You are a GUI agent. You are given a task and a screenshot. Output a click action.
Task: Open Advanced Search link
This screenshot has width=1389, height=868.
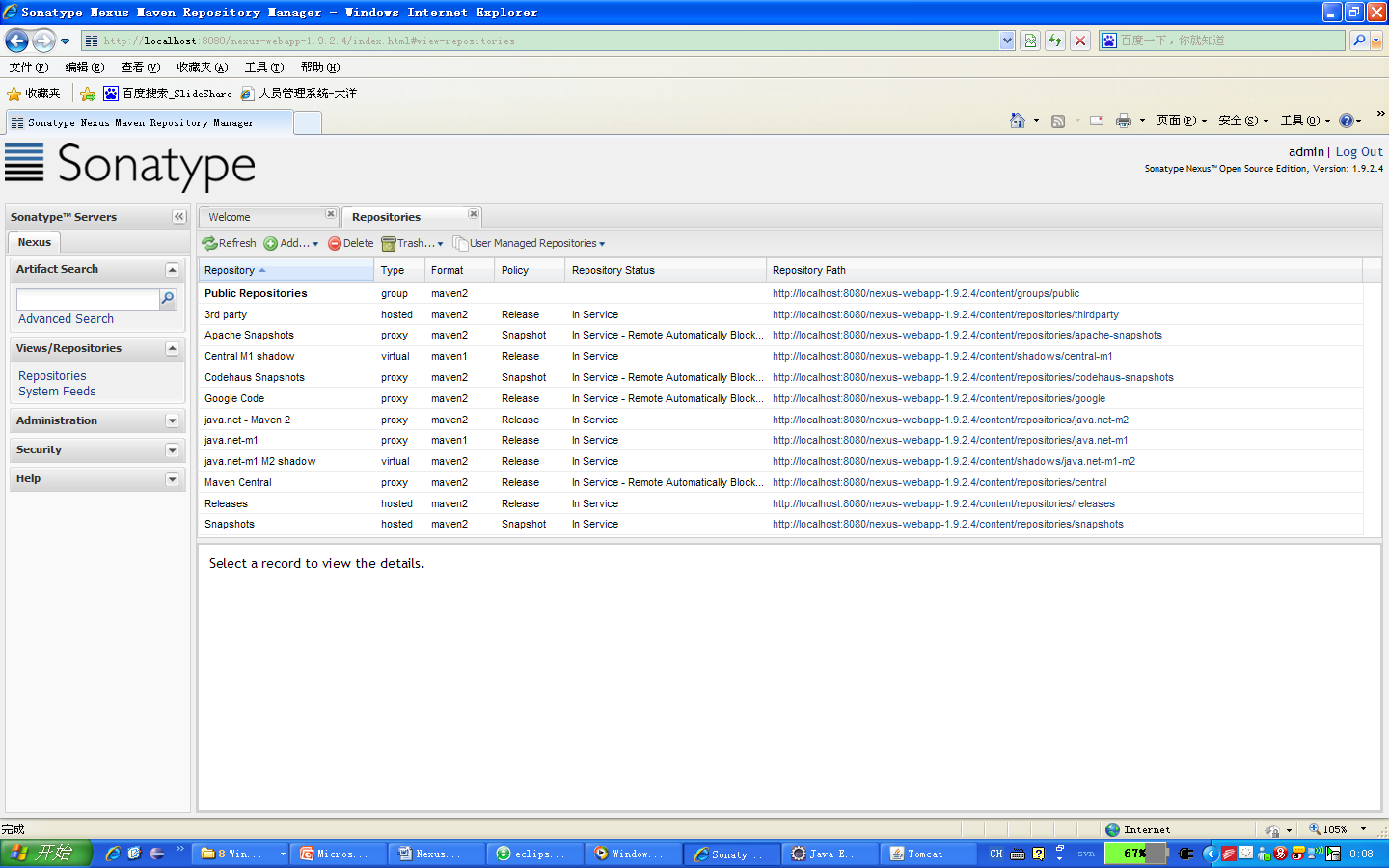click(66, 318)
